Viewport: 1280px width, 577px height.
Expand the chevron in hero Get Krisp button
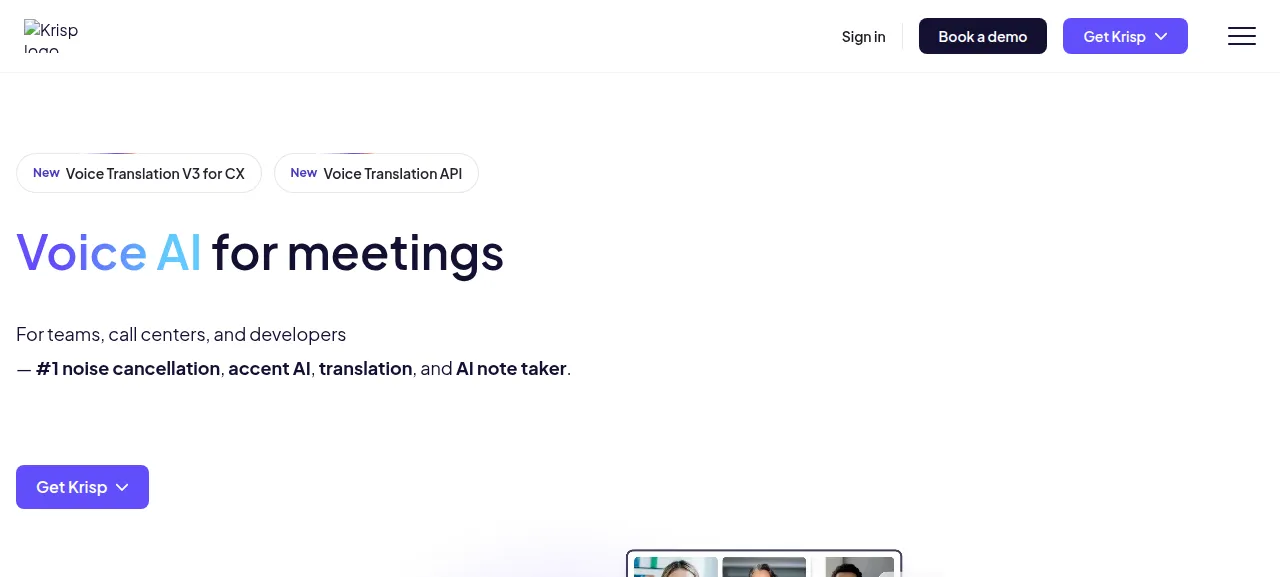coord(122,487)
